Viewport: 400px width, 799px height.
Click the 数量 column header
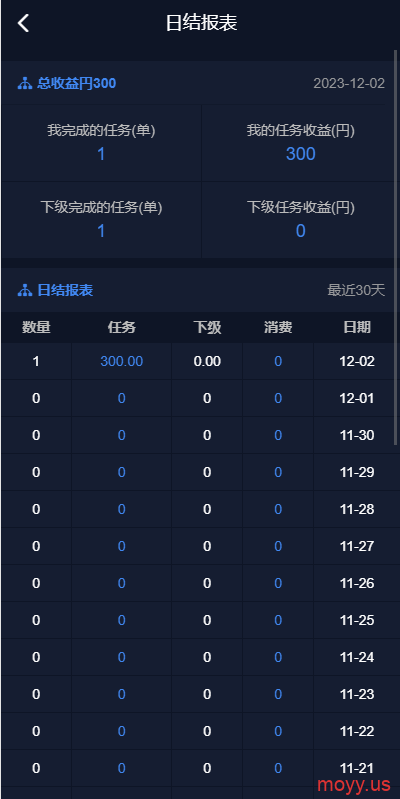point(36,327)
